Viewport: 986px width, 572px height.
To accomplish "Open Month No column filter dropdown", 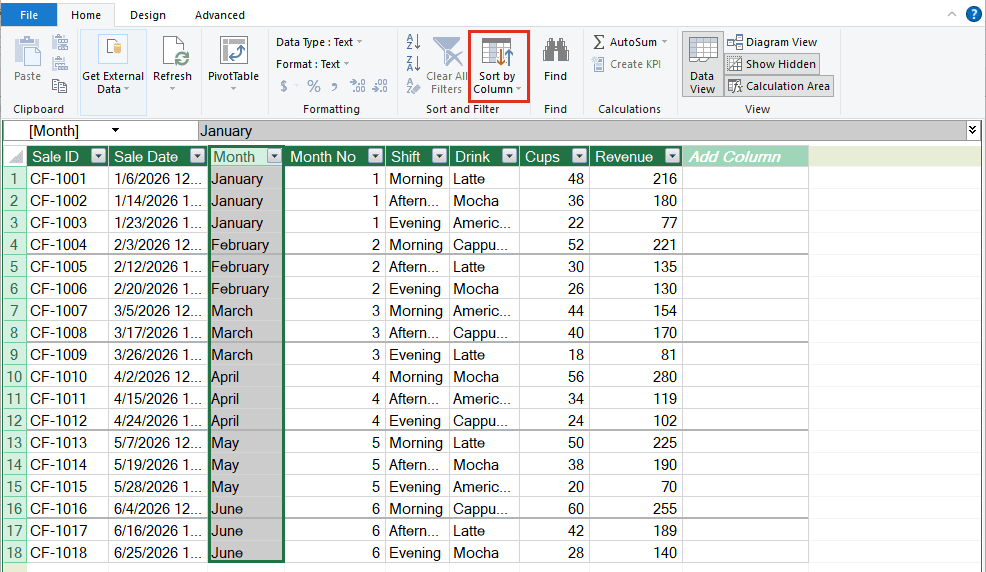I will point(375,156).
